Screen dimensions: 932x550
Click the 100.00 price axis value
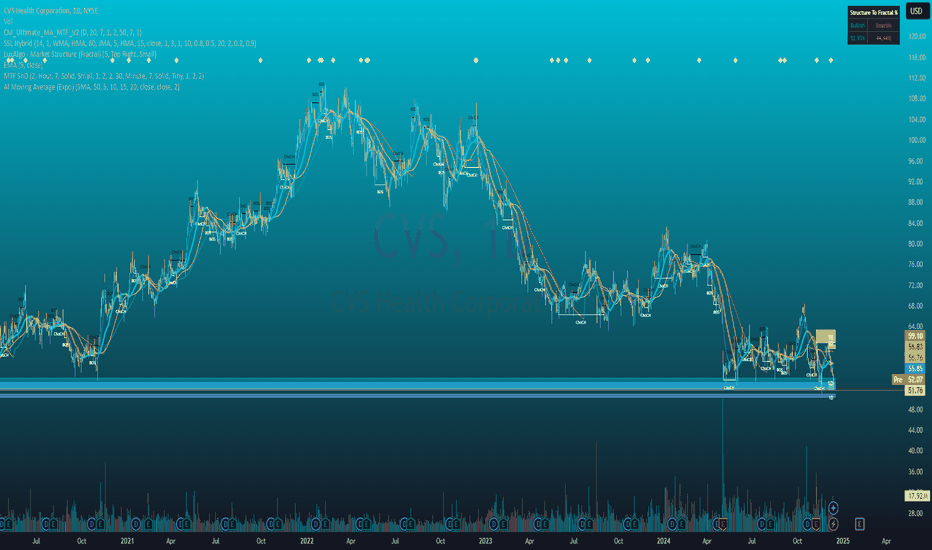917,140
